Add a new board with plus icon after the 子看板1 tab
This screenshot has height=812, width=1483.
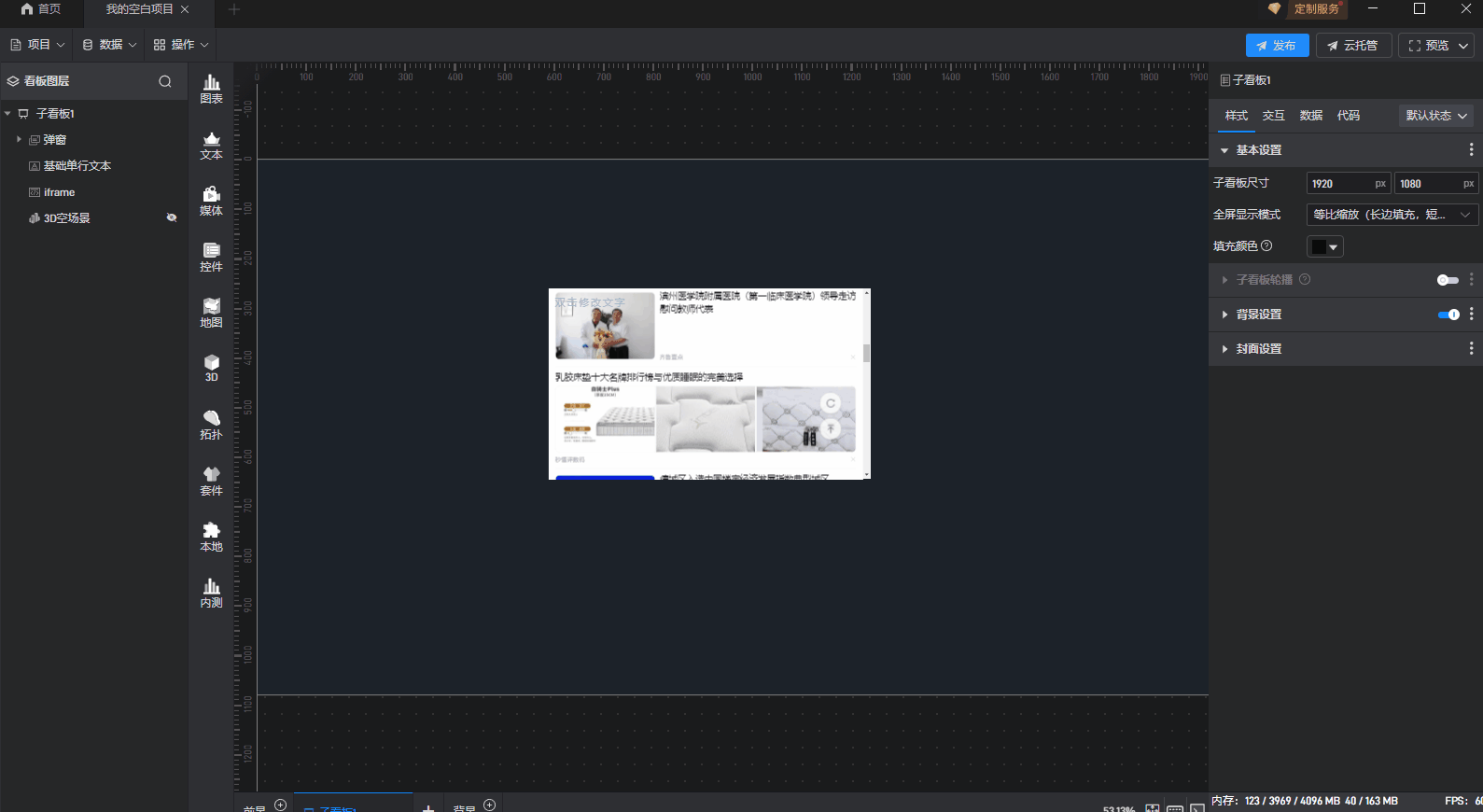[428, 807]
